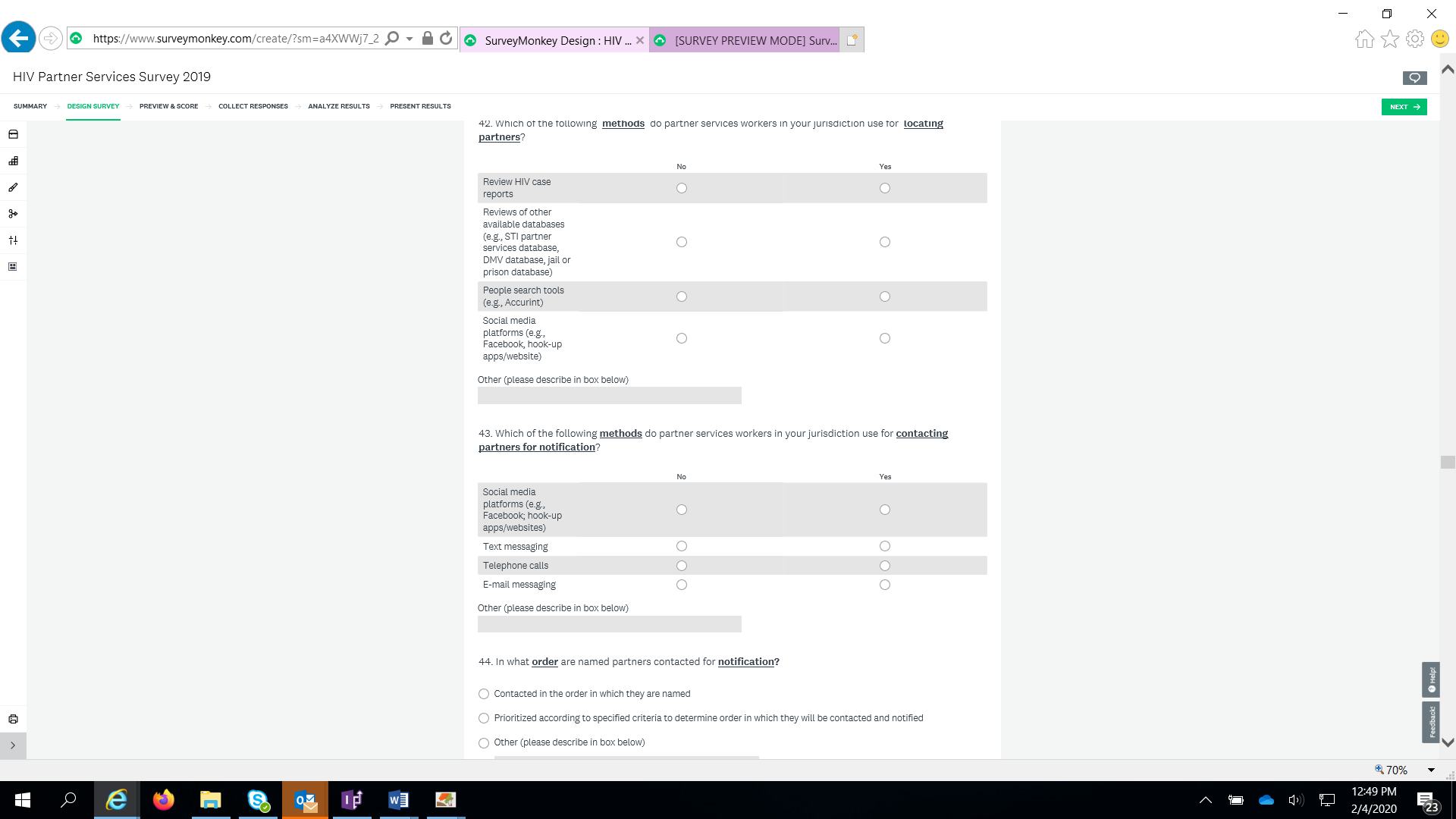Click the green Next button
Screen dimensions: 1456x819
pyautogui.click(x=1404, y=107)
